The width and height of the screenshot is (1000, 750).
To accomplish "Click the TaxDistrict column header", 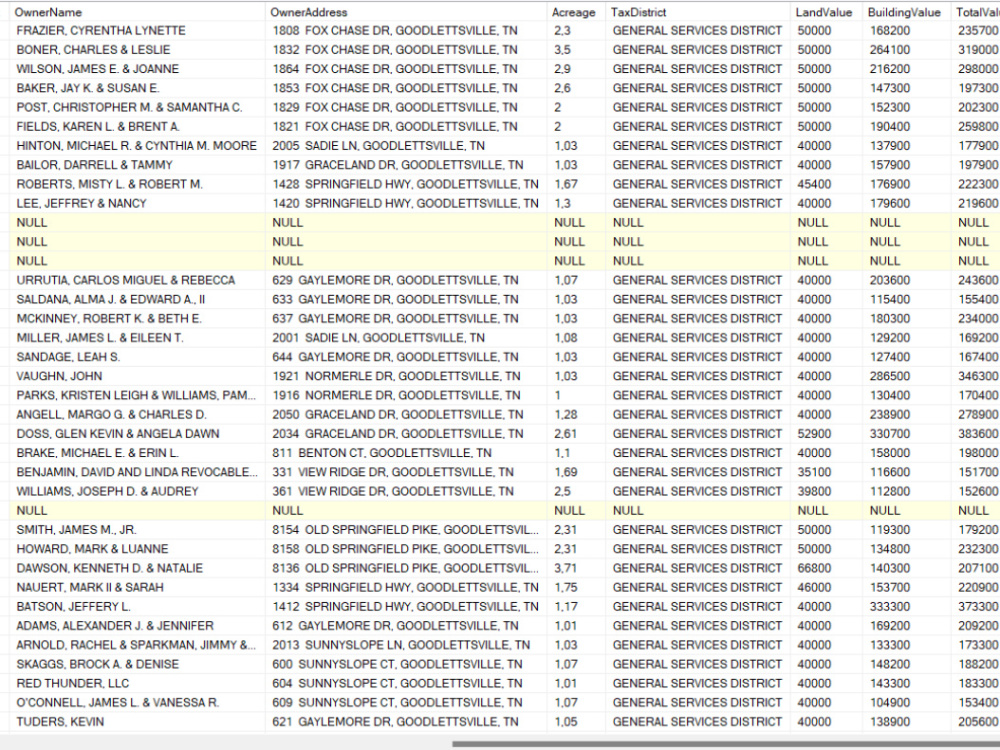I will point(698,12).
